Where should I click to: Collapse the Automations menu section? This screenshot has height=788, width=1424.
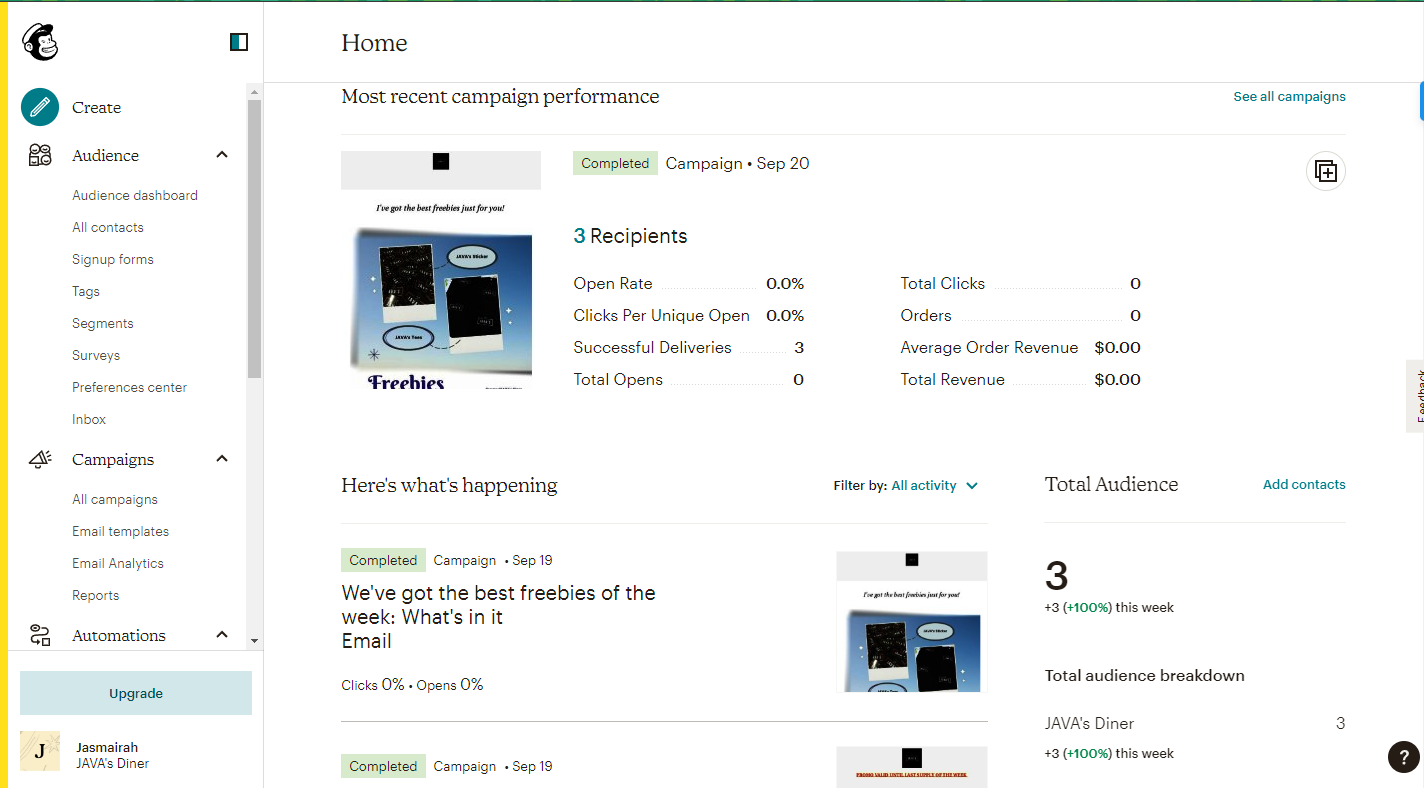coord(222,635)
